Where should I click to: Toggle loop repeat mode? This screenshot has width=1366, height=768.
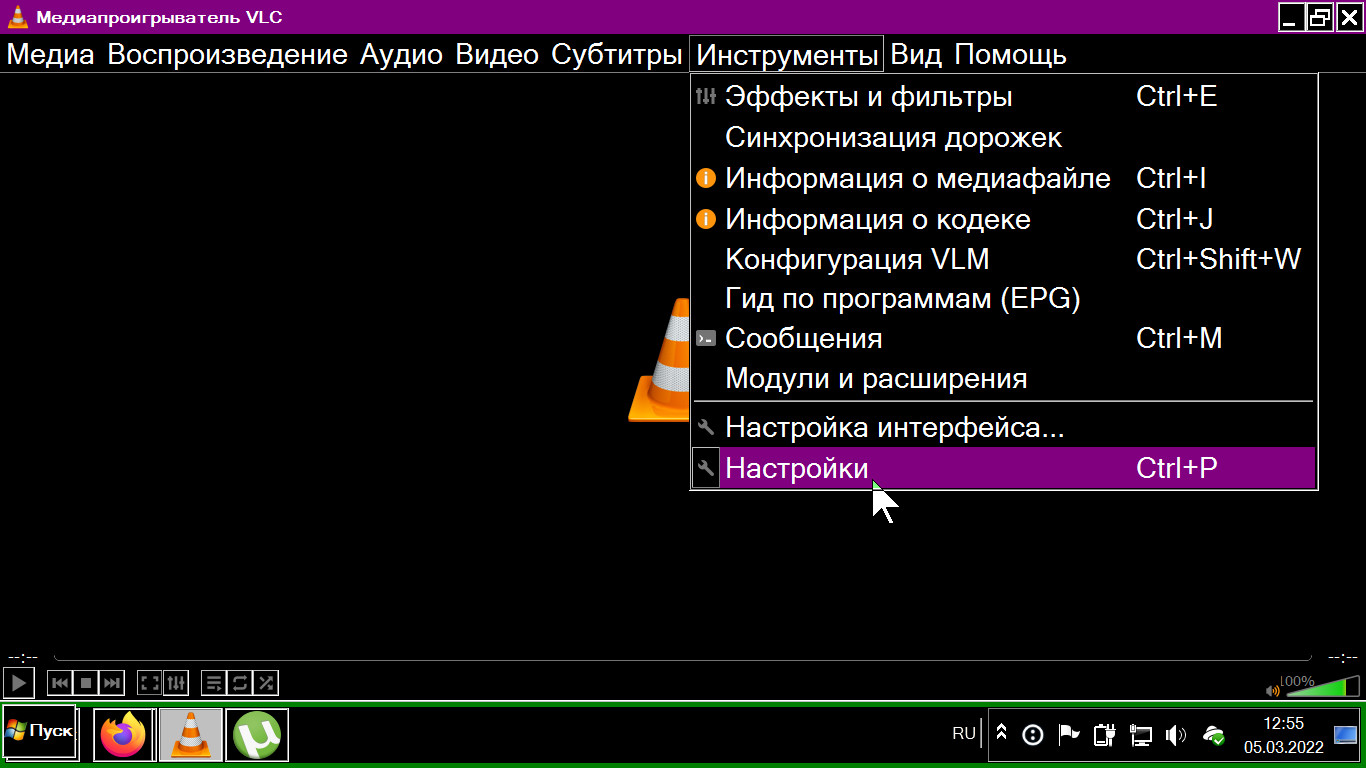coord(240,683)
